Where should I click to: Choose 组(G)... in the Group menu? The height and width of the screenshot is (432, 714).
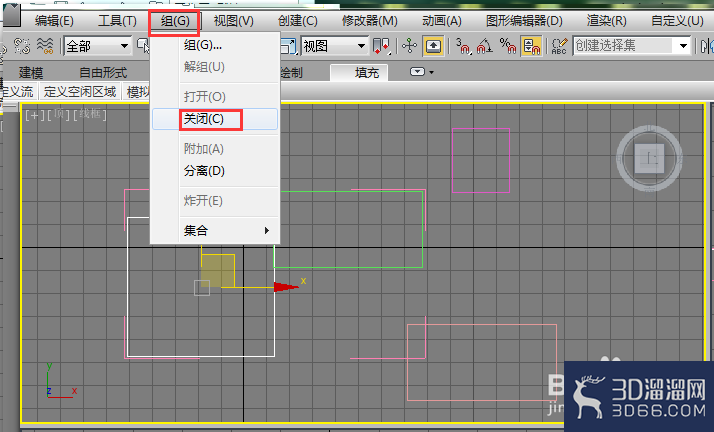click(215, 45)
